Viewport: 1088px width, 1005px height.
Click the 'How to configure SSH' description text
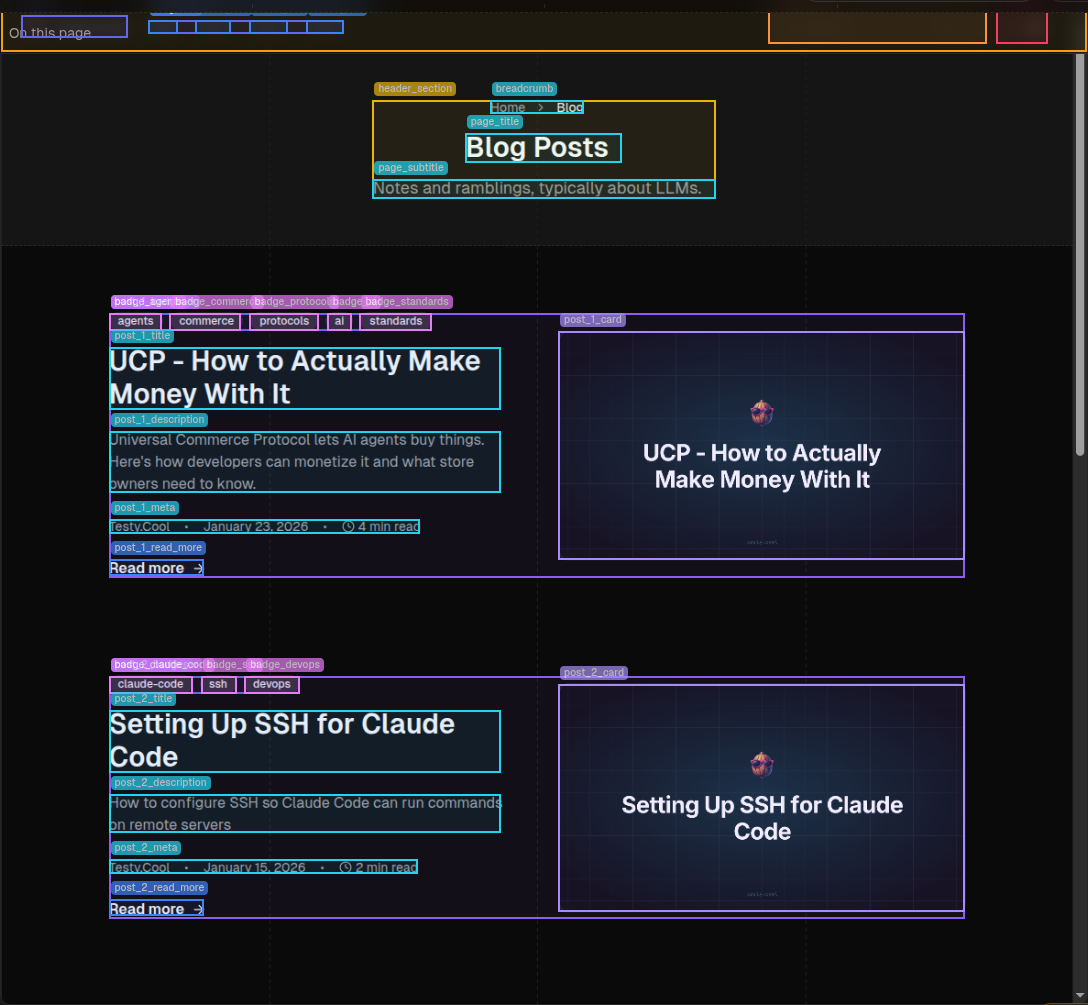[x=305, y=813]
